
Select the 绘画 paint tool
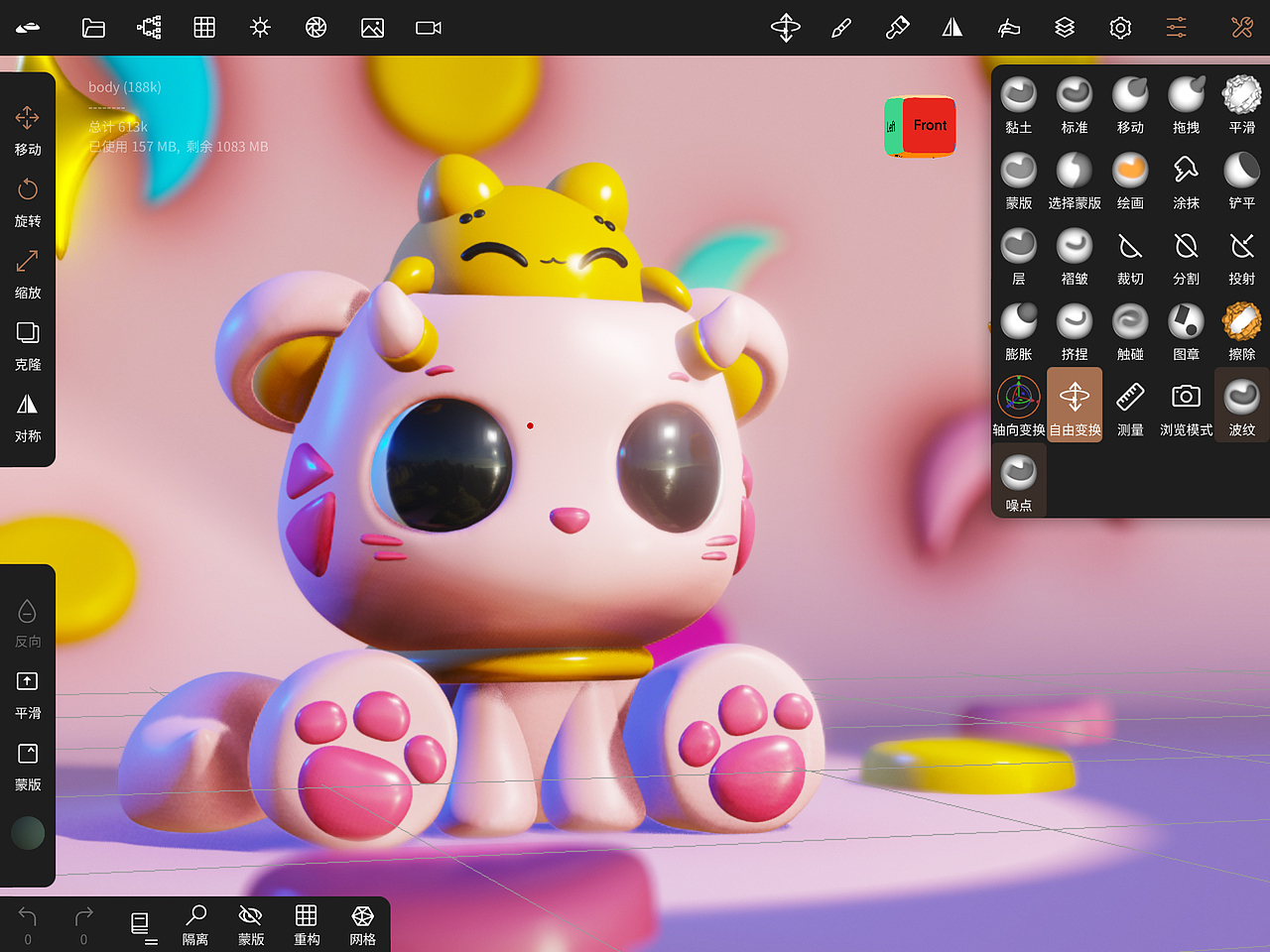1130,179
